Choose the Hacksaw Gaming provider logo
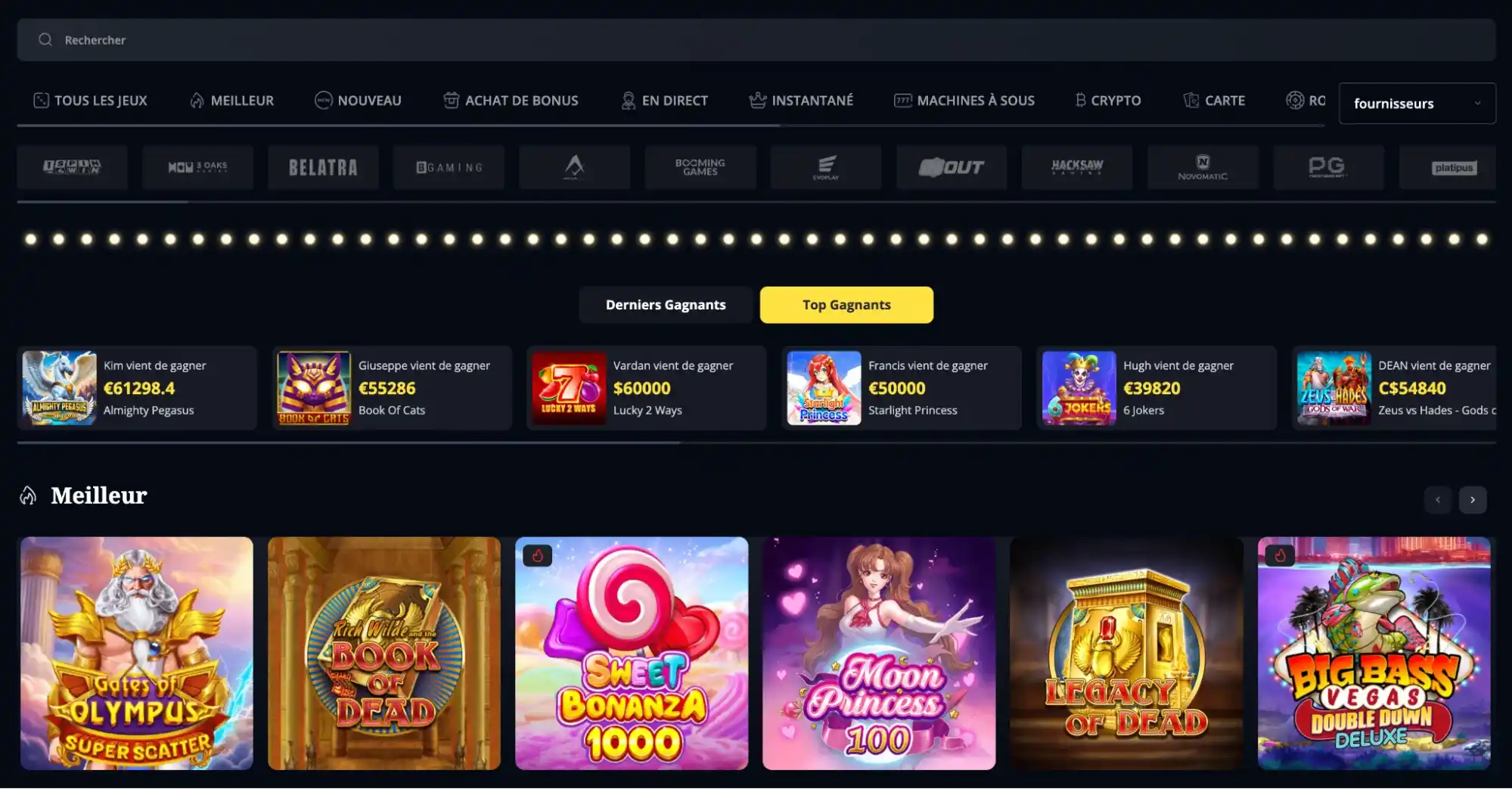This screenshot has height=789, width=1512. [x=1077, y=167]
